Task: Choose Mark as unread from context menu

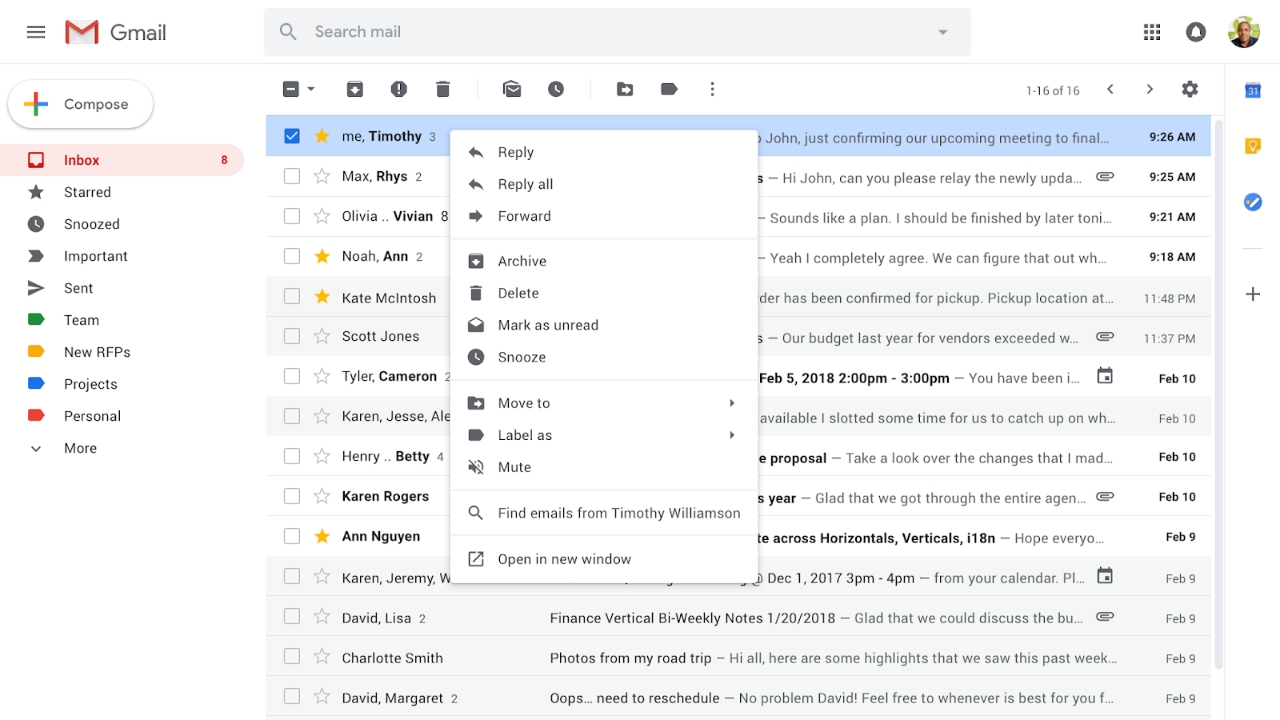Action: point(548,325)
